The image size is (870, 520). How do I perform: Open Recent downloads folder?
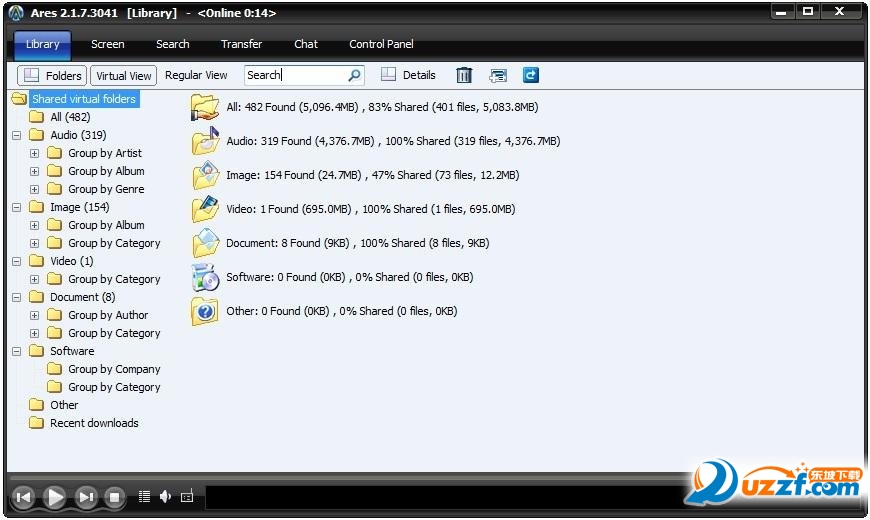[x=94, y=423]
